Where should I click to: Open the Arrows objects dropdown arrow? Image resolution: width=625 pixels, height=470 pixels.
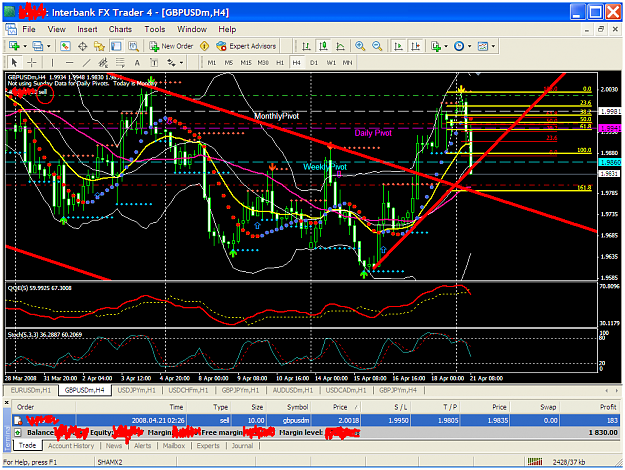pyautogui.click(x=181, y=63)
